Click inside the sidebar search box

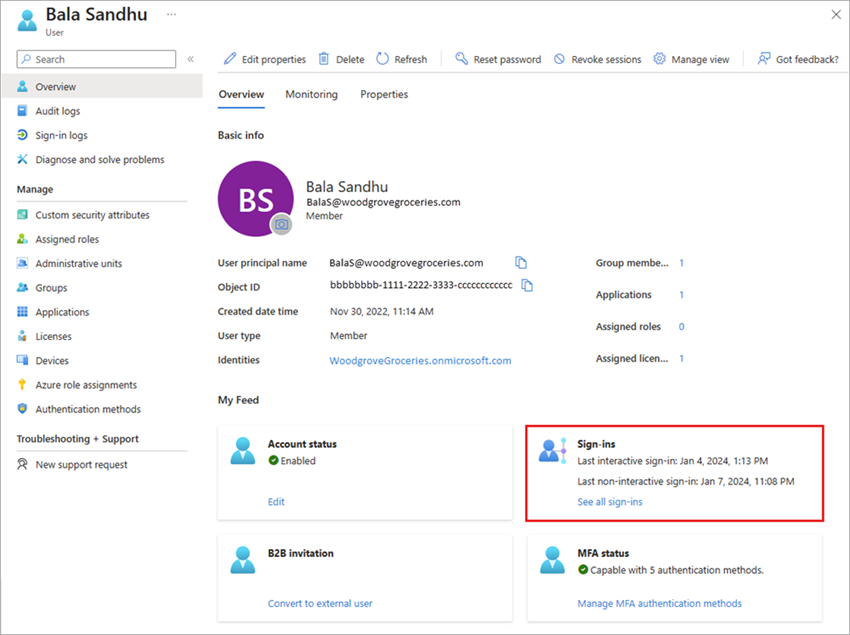[96, 59]
